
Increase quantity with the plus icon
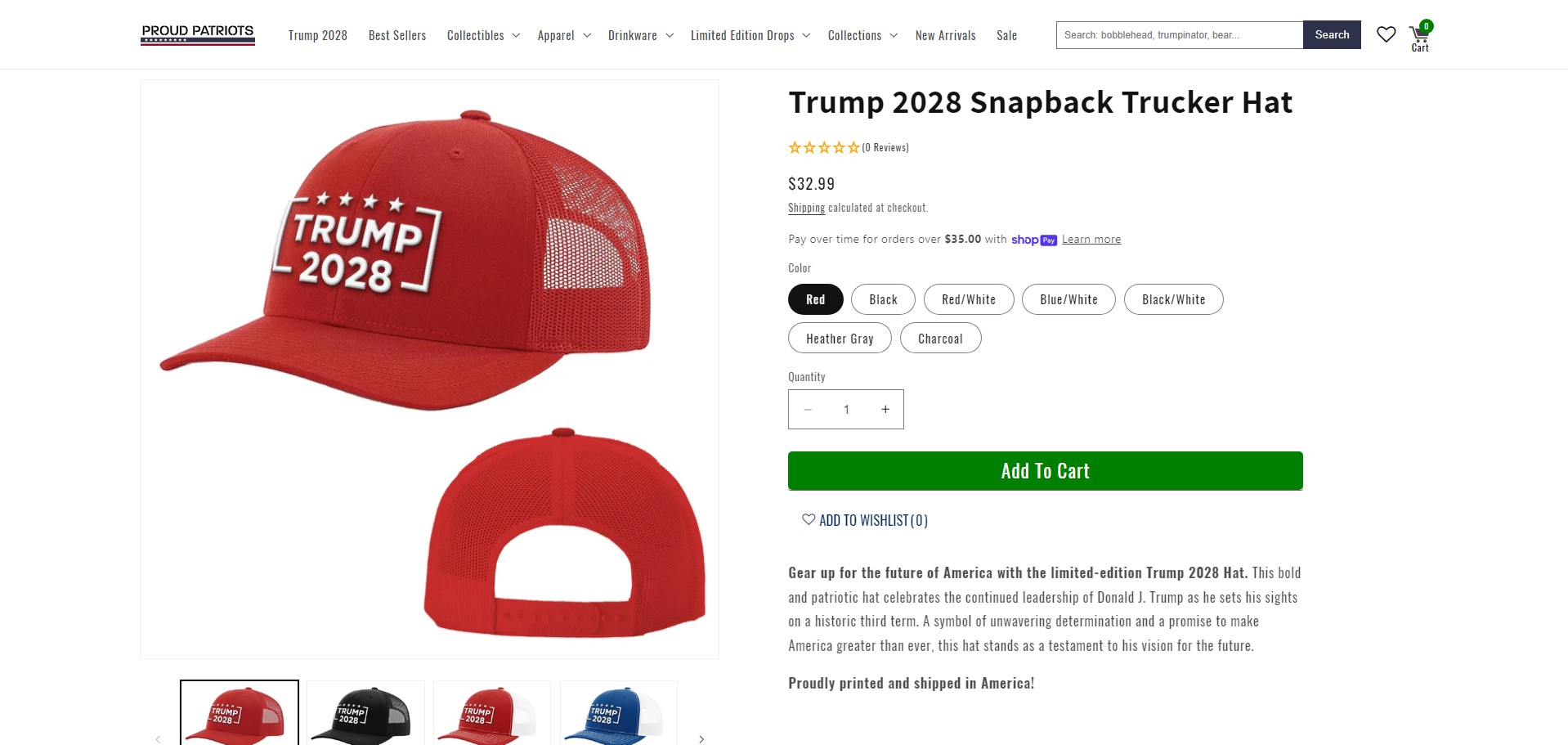(x=885, y=409)
